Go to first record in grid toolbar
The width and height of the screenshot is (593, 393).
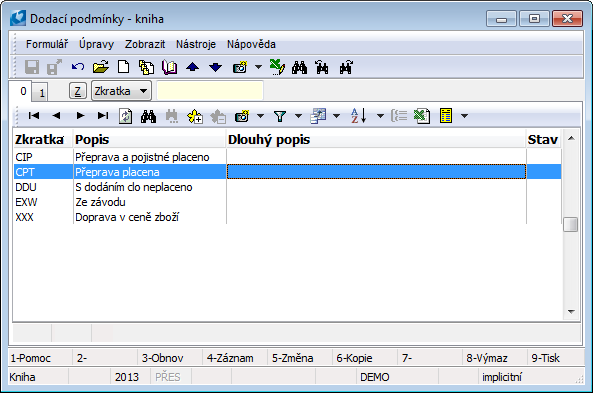(x=34, y=116)
